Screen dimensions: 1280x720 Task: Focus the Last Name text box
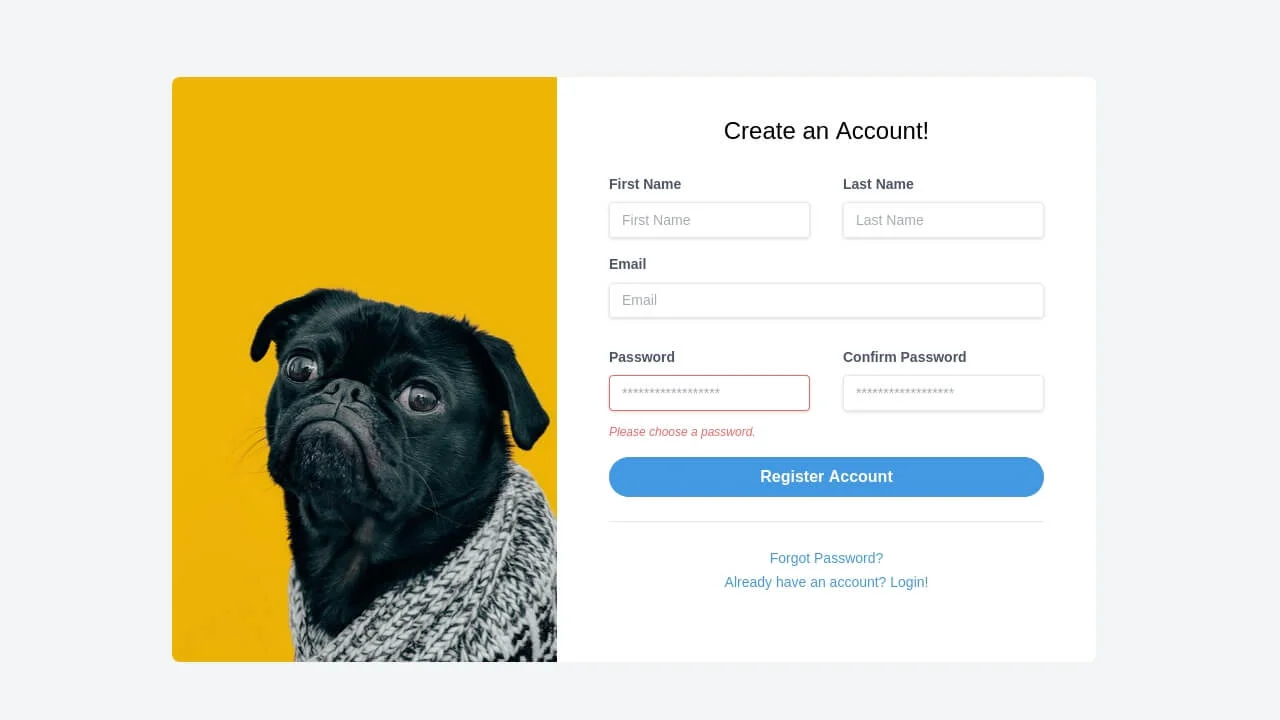(x=943, y=220)
